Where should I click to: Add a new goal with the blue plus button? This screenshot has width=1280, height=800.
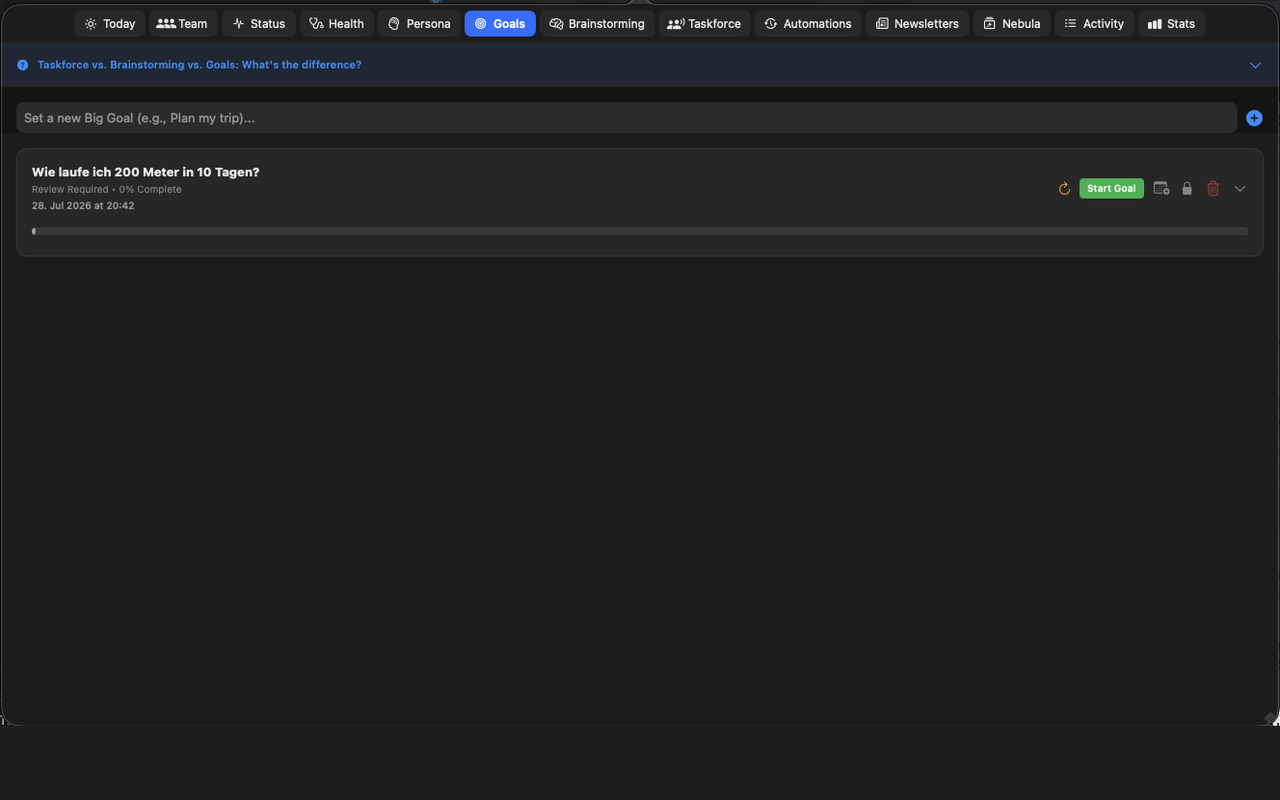1254,118
